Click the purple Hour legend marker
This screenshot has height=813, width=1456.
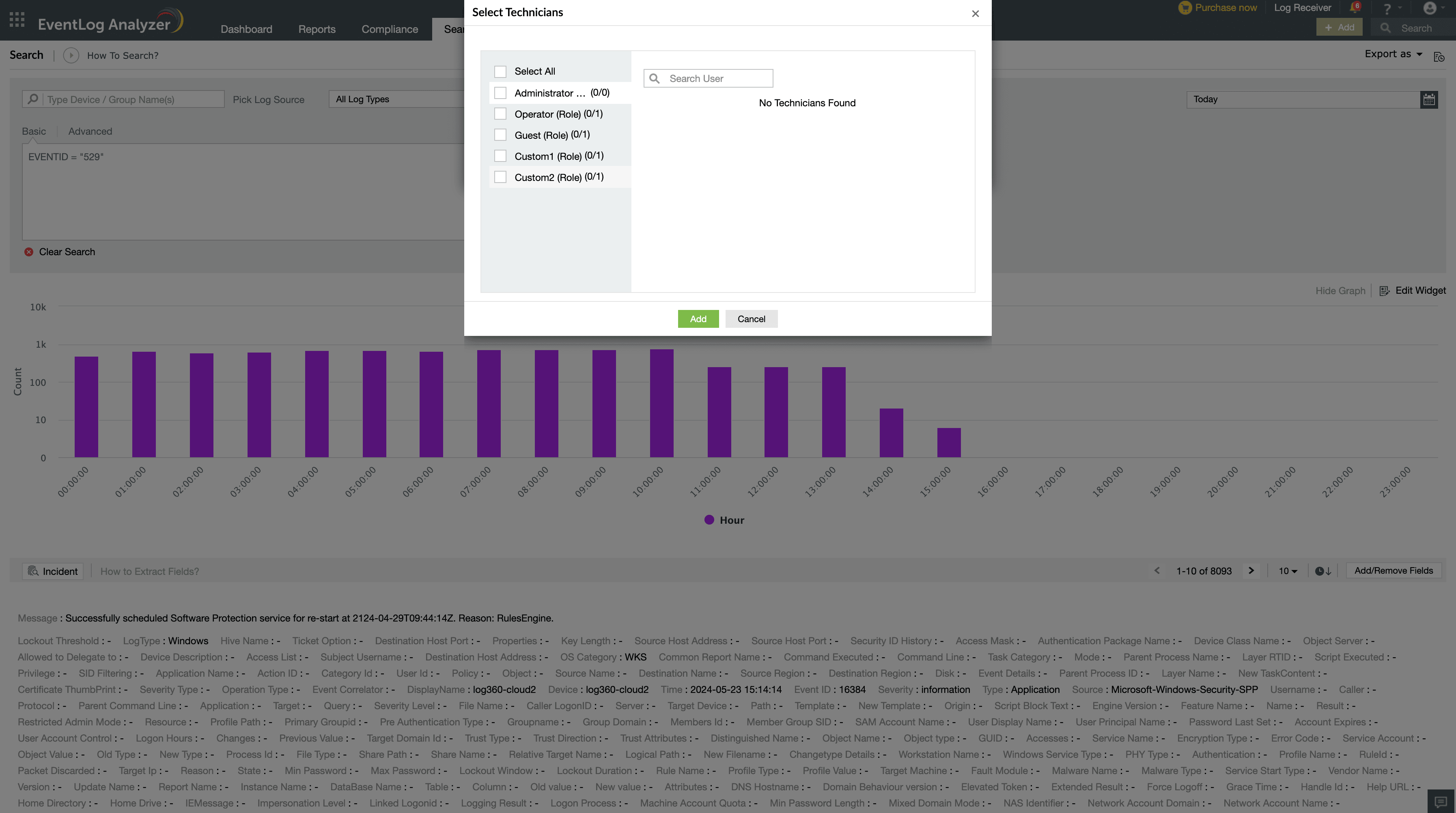(x=709, y=520)
